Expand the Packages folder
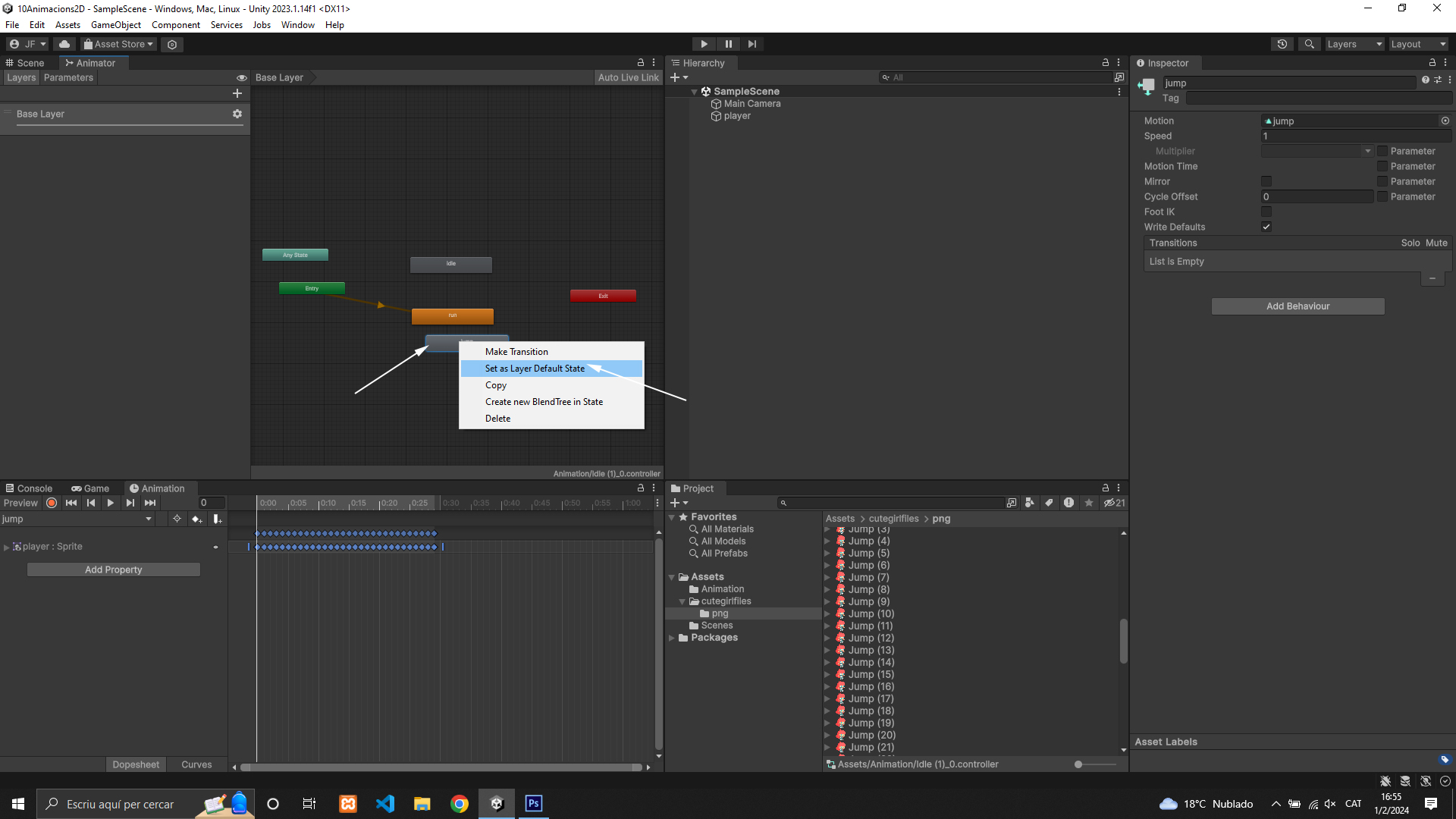The width and height of the screenshot is (1456, 819). [x=672, y=638]
